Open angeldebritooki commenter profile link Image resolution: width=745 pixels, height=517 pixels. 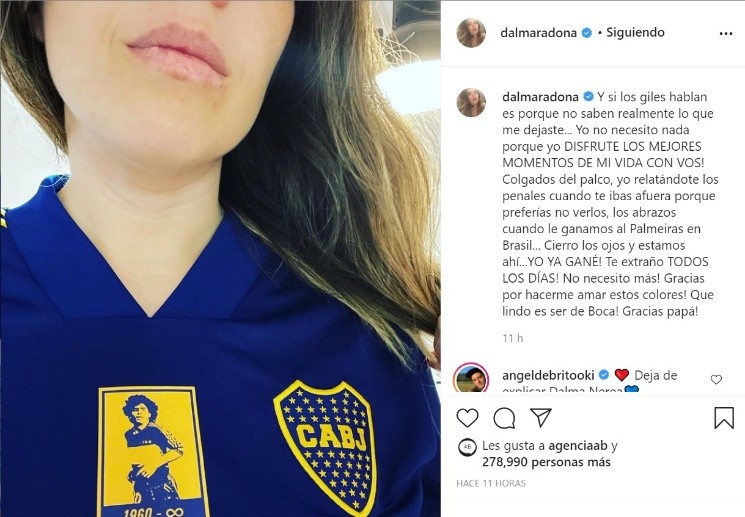tap(548, 375)
